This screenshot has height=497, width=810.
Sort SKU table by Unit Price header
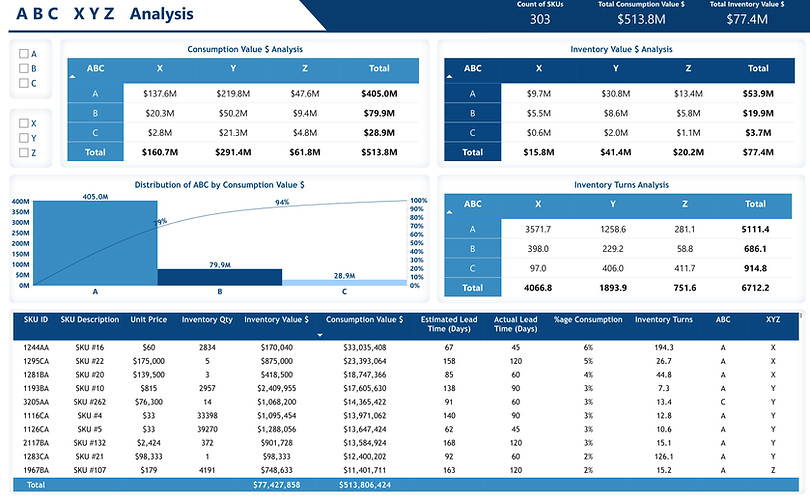(148, 319)
